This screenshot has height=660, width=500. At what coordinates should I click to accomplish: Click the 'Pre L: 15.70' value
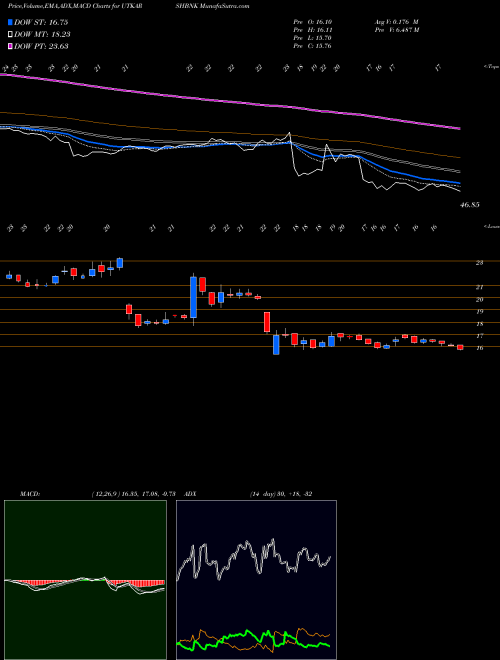pyautogui.click(x=312, y=38)
